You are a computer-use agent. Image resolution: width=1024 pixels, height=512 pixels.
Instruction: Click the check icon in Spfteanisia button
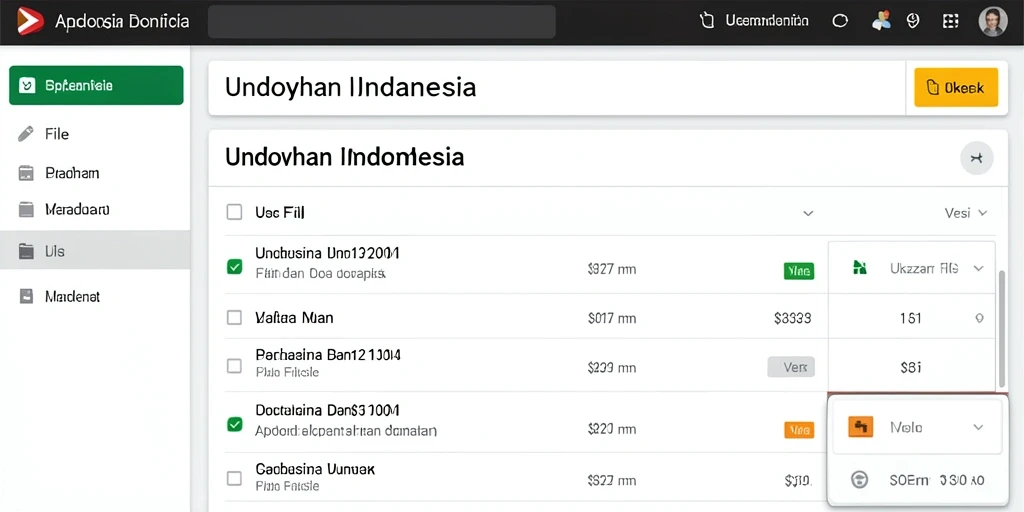pos(27,85)
